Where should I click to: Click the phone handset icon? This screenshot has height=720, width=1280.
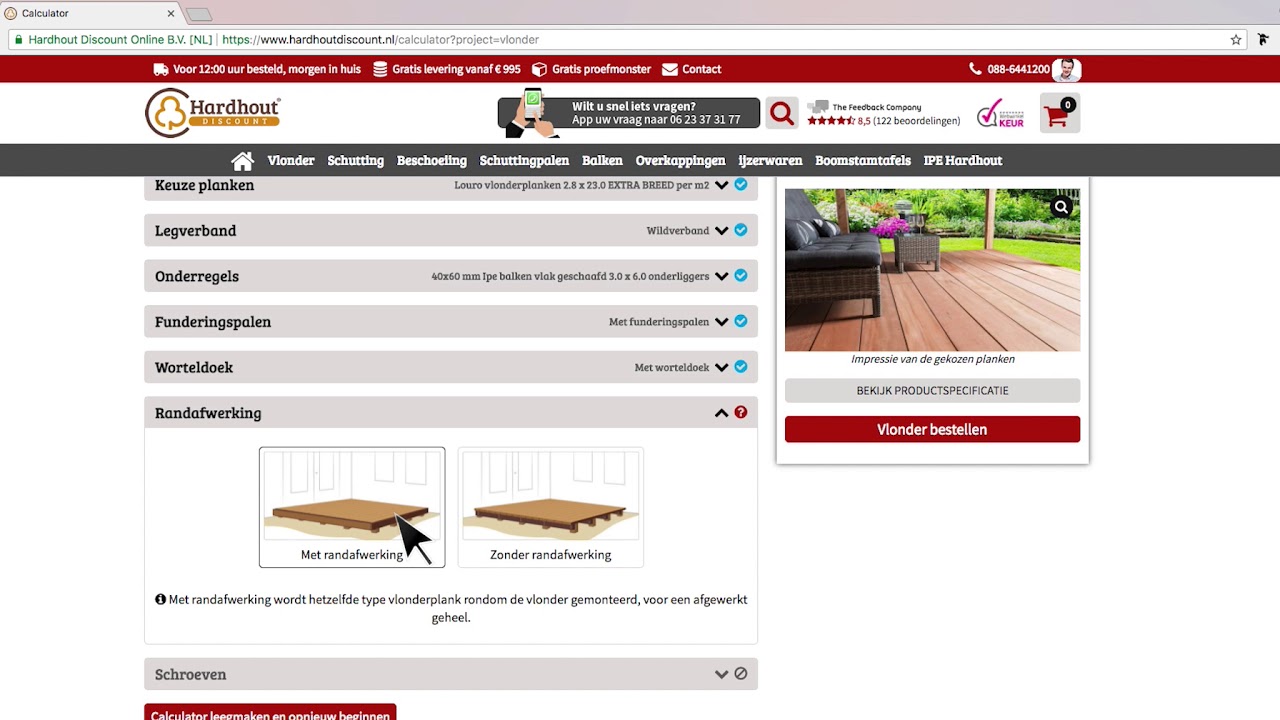click(x=975, y=69)
